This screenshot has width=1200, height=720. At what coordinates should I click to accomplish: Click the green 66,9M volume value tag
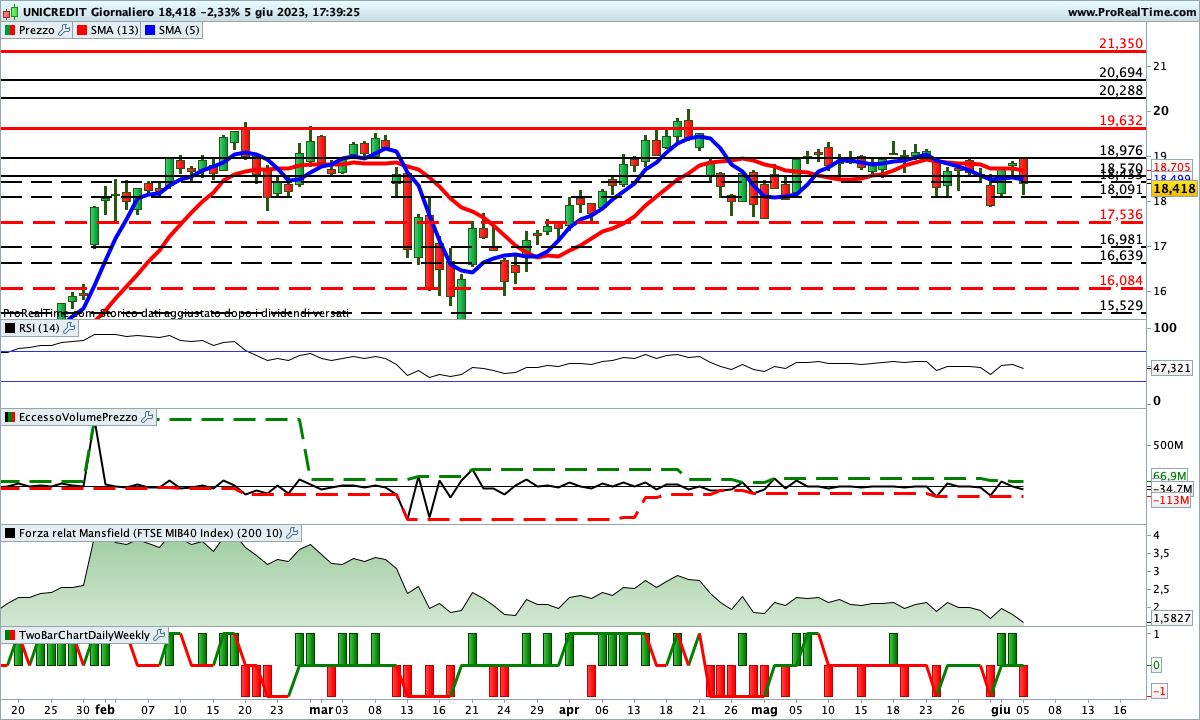coord(1169,476)
